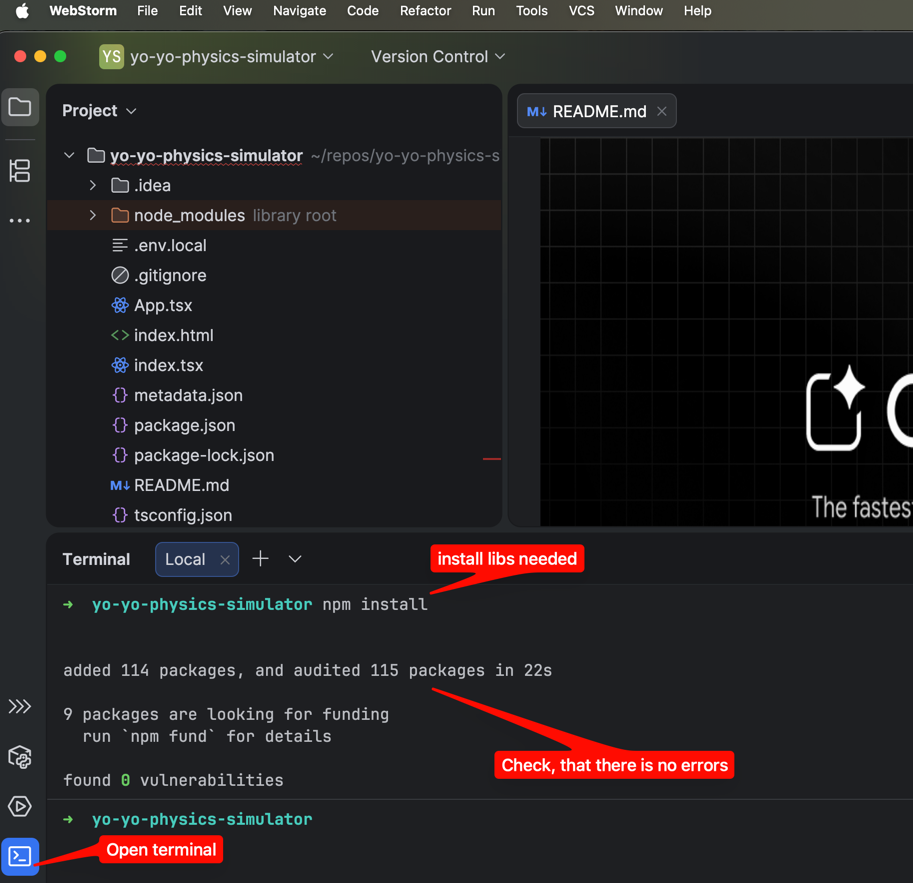Screen dimensions: 913x883
Task: Open the Version Control dropdown
Action: click(x=437, y=57)
